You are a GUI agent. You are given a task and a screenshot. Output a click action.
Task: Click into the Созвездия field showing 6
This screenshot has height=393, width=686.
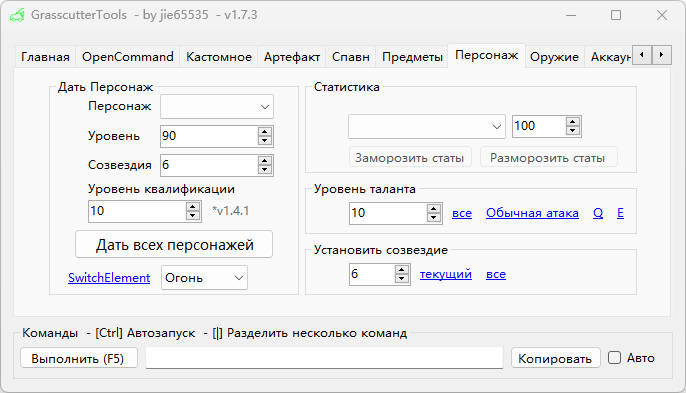click(x=209, y=165)
